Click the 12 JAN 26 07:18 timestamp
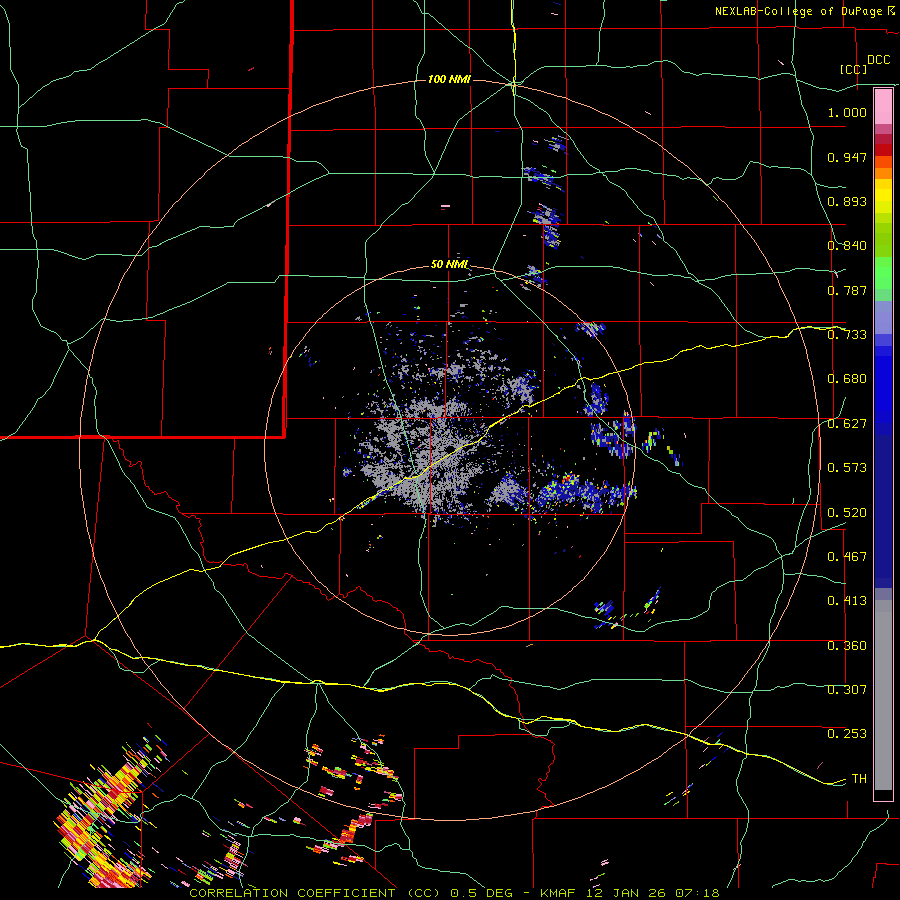This screenshot has width=900, height=900. (x=653, y=893)
